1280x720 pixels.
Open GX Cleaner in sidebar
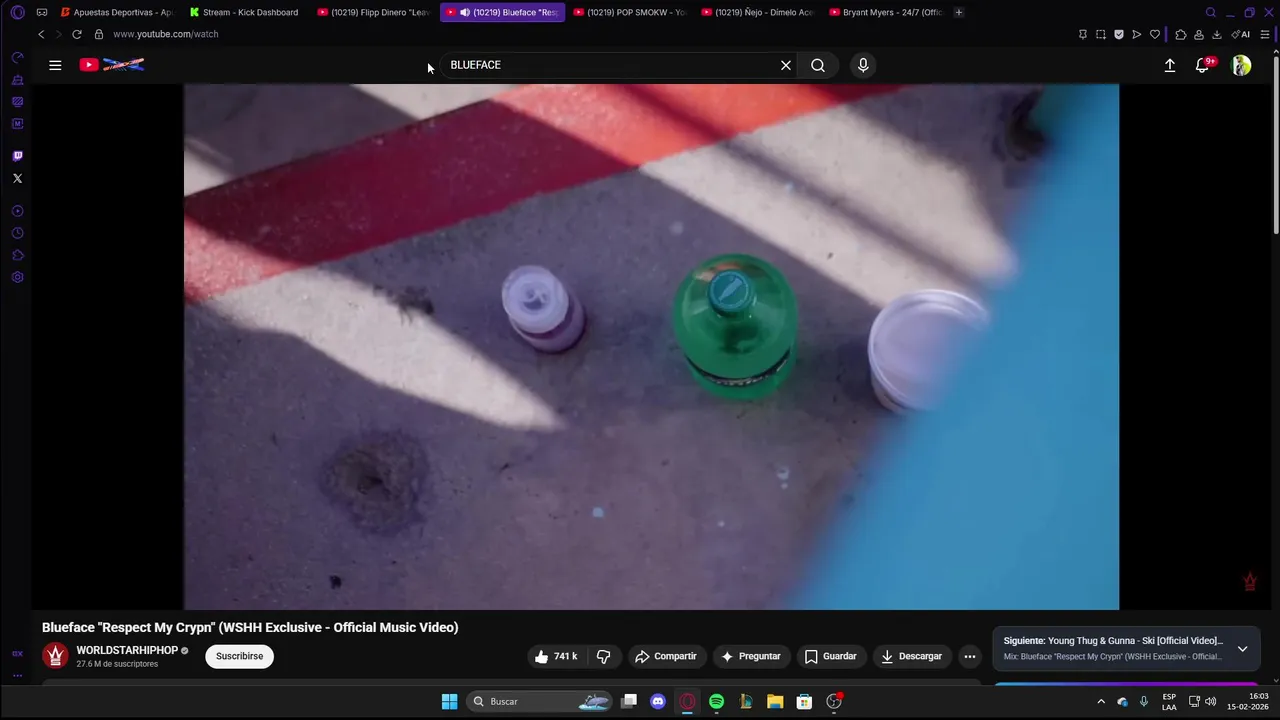(17, 80)
